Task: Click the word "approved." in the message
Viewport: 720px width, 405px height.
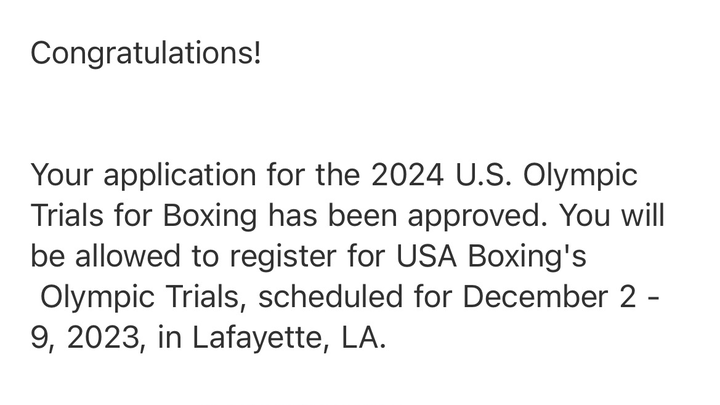Action: (x=478, y=217)
